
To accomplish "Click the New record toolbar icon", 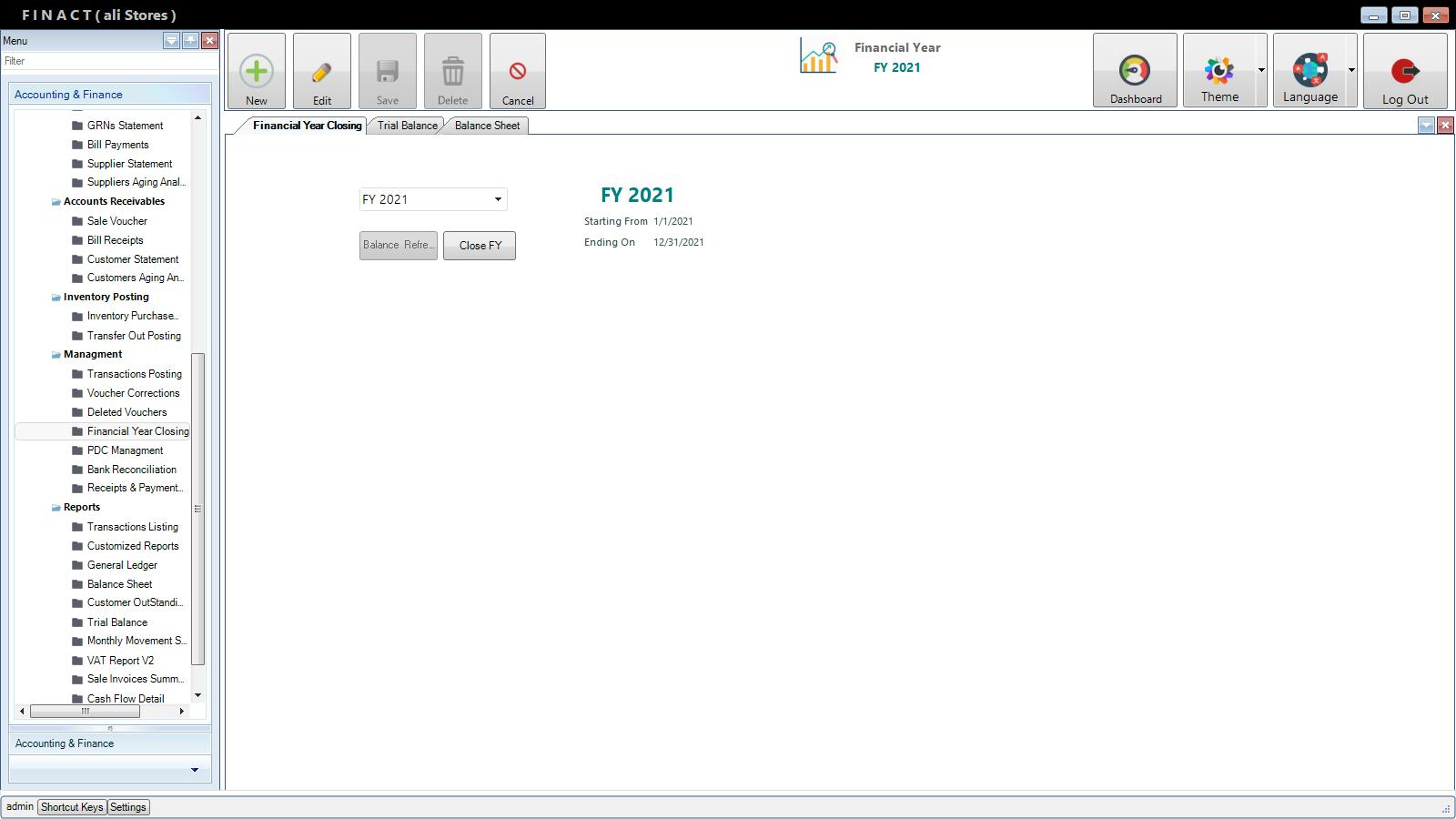I will coord(257,72).
